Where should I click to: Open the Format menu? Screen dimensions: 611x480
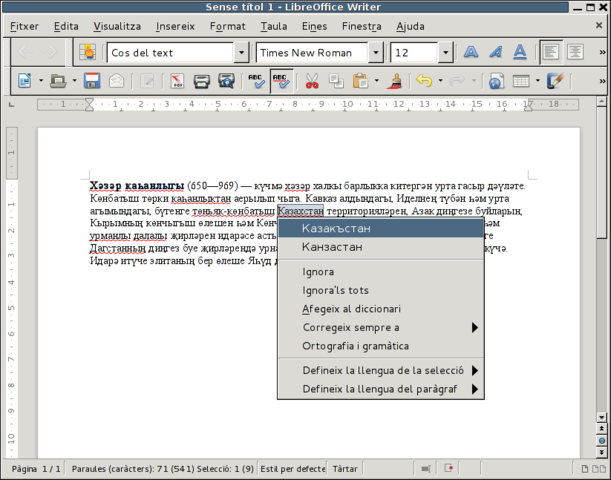click(x=227, y=25)
